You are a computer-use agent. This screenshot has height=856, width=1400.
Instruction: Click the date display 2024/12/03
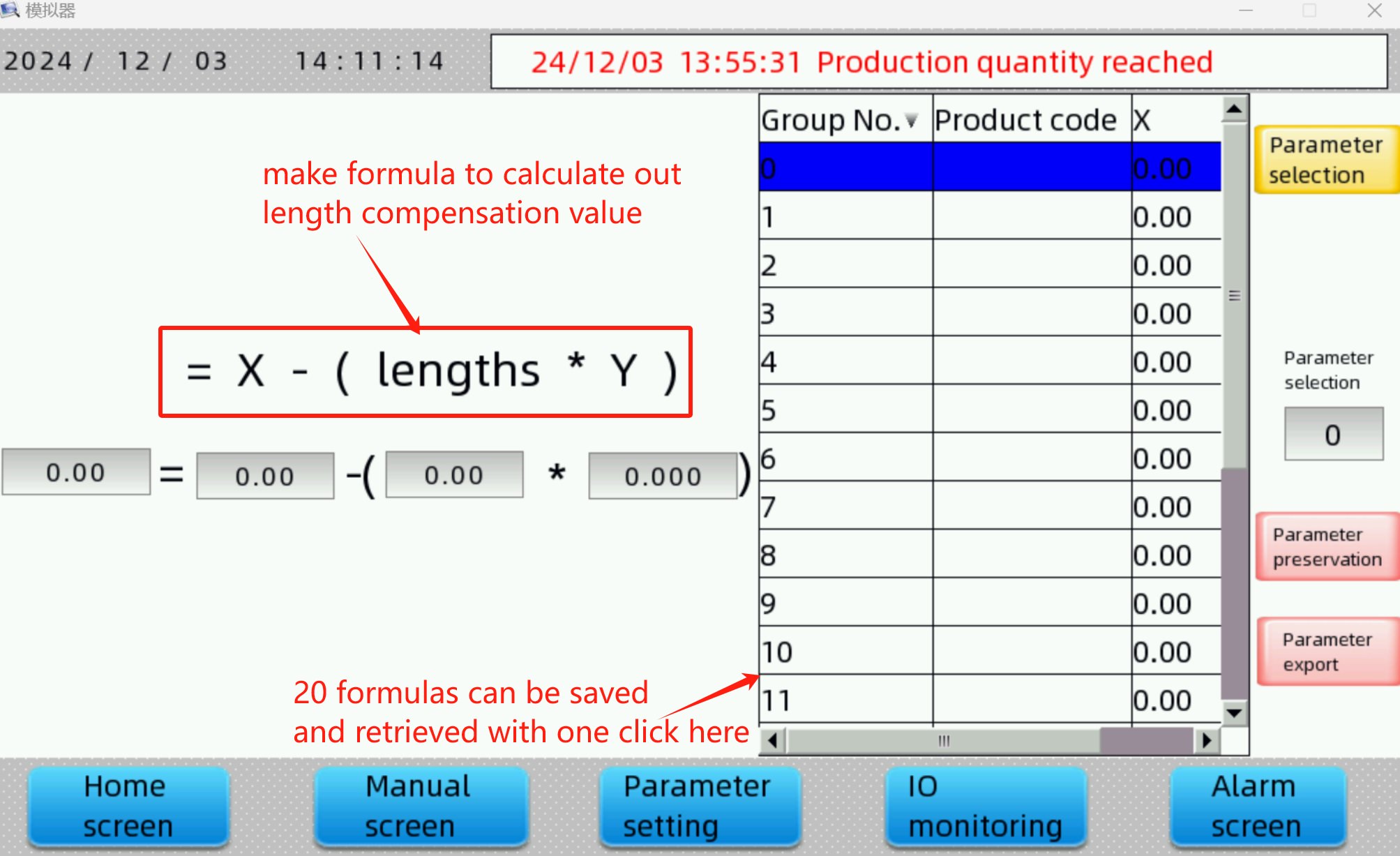click(116, 61)
